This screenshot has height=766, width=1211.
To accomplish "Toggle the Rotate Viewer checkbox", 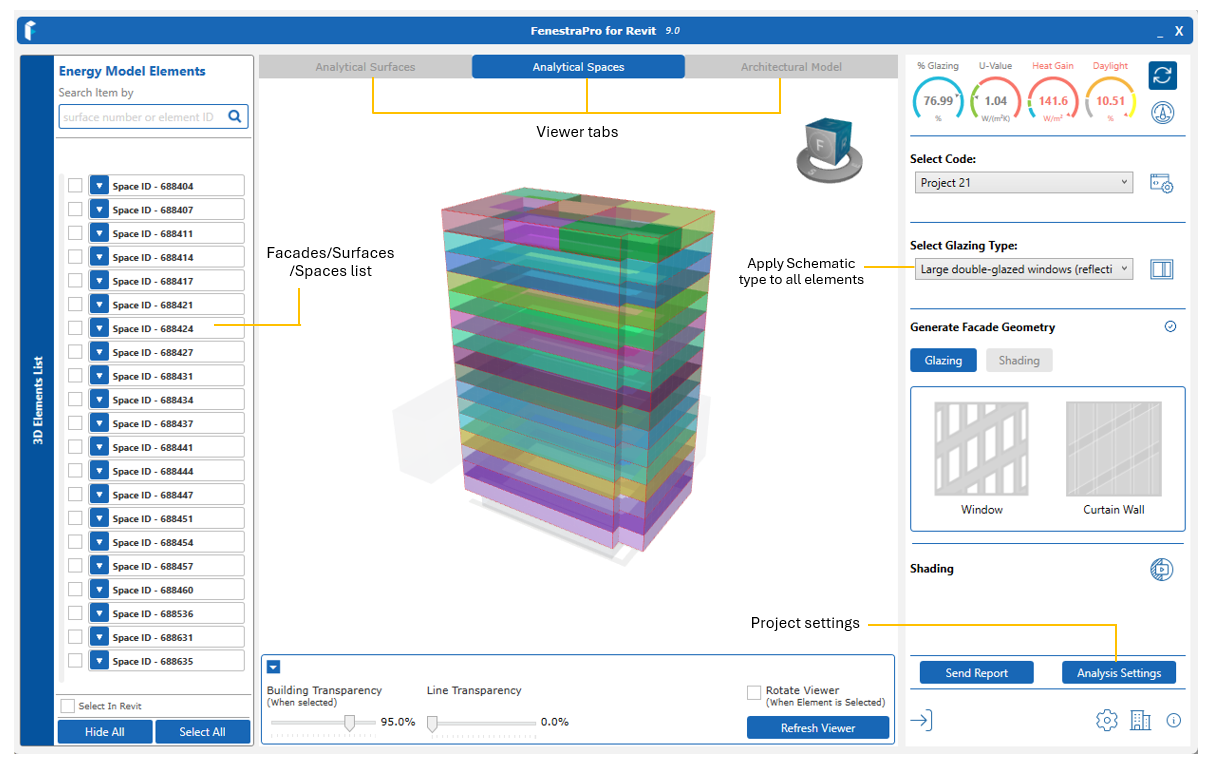I will [x=754, y=692].
